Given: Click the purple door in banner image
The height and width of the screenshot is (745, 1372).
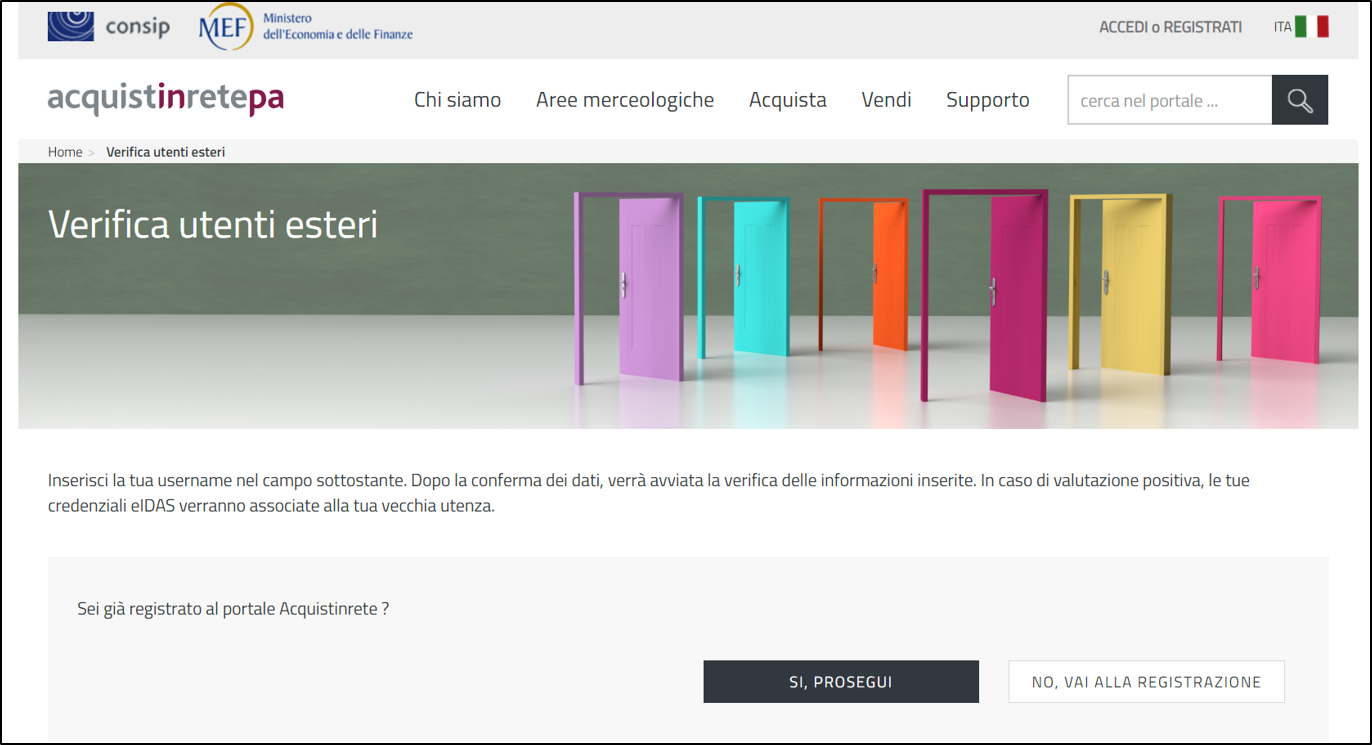Looking at the screenshot, I should tap(650, 287).
